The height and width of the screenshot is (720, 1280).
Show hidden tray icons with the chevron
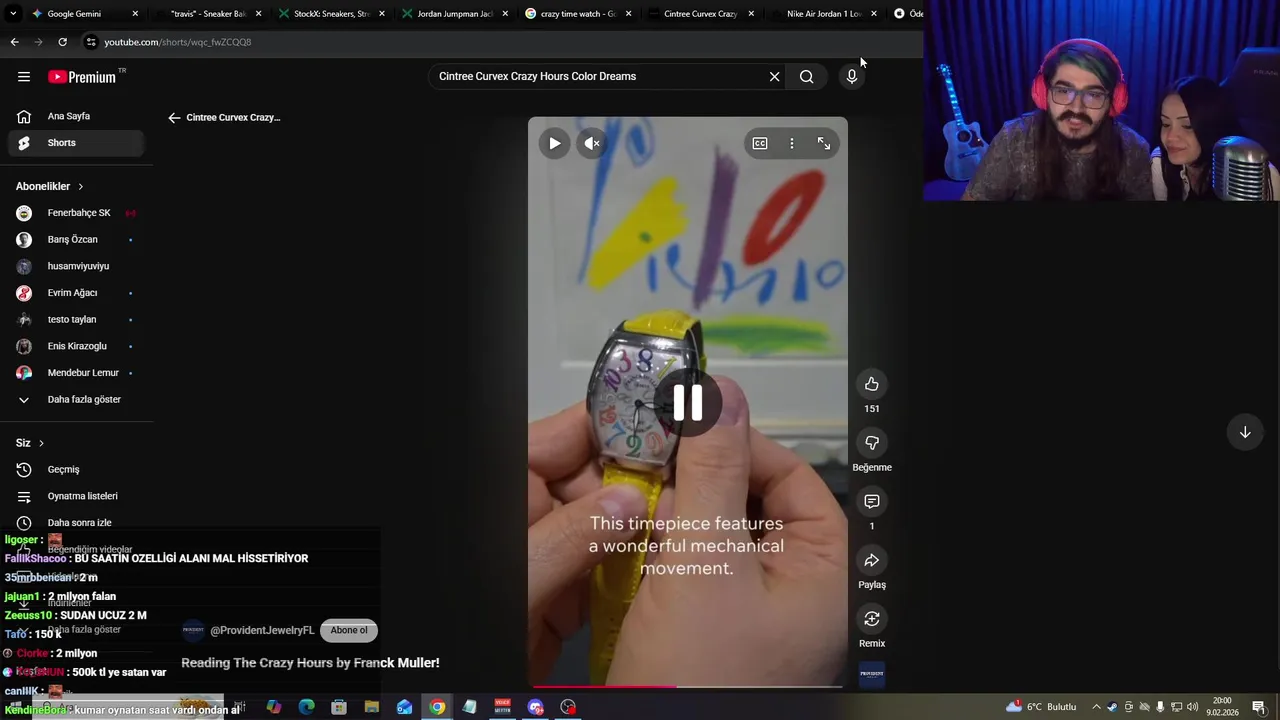click(1096, 707)
